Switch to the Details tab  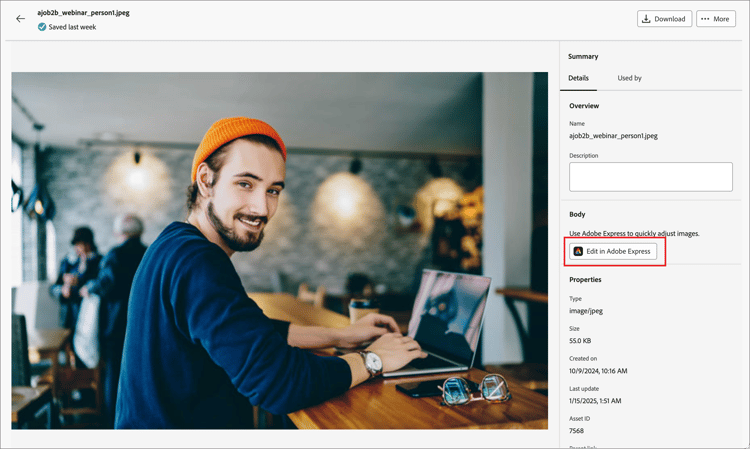pos(578,78)
